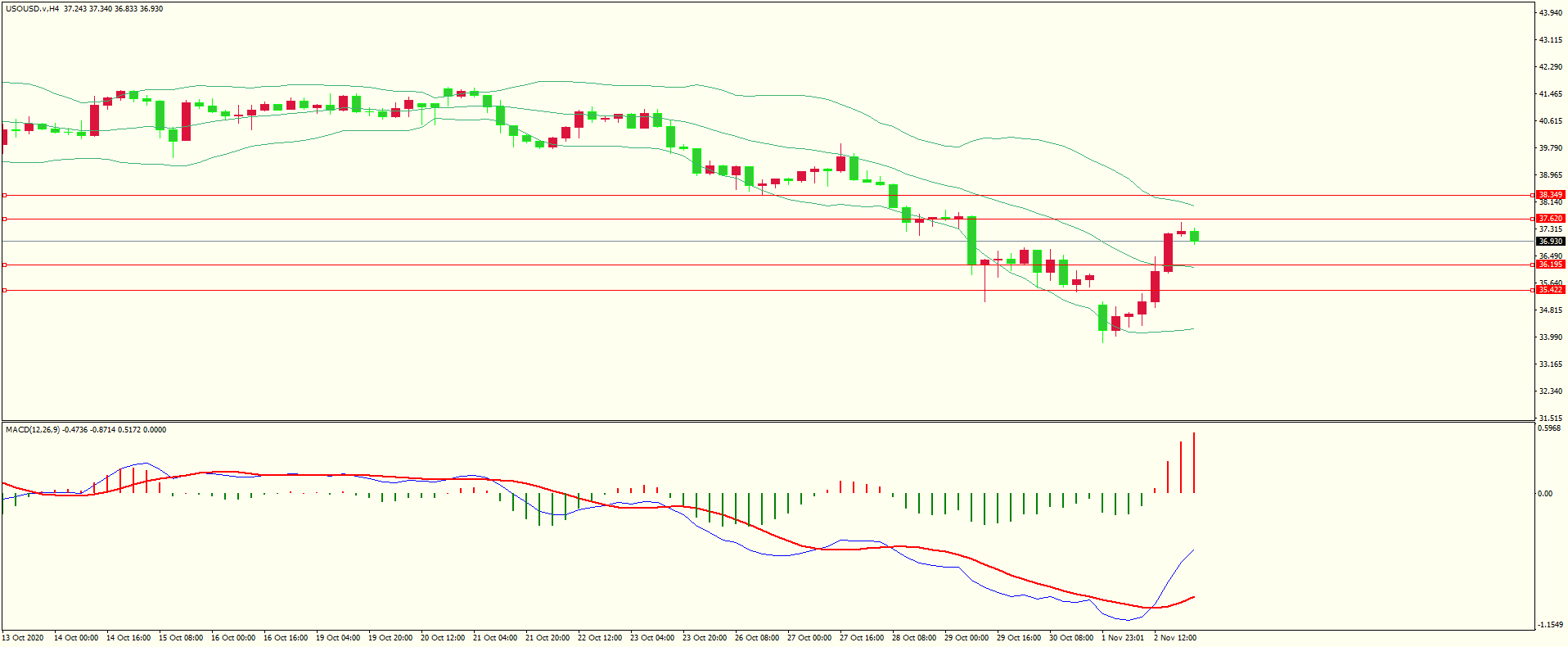Click the 2 Nov 12:00 time label

click(1175, 638)
